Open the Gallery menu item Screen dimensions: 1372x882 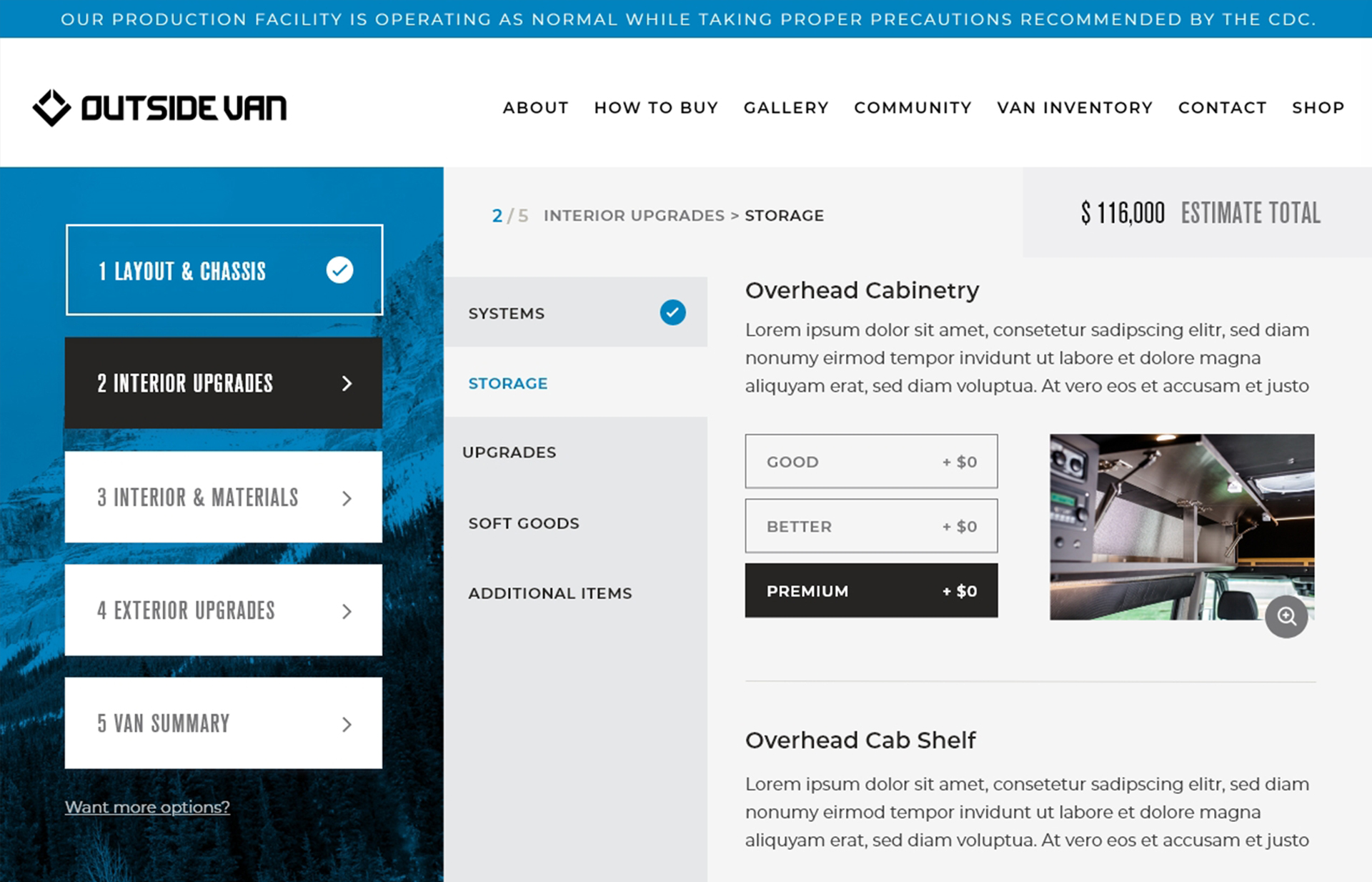click(785, 108)
